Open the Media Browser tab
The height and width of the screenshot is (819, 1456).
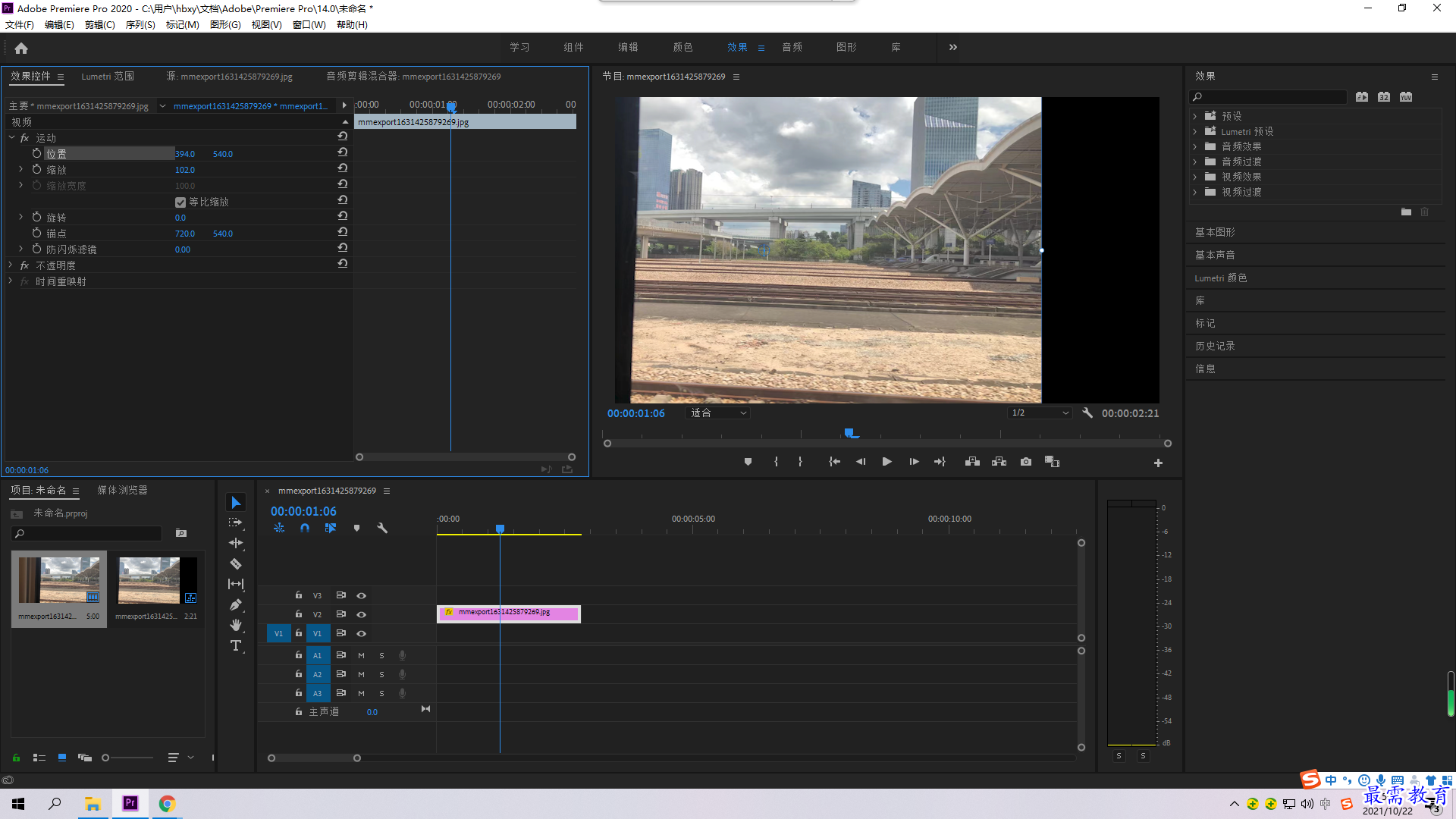(122, 490)
